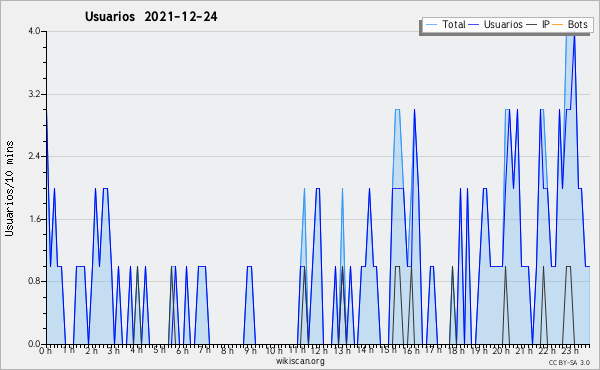Click the x-axis label '23 h'
Viewport: 600px width, 370px height.
[x=569, y=351]
